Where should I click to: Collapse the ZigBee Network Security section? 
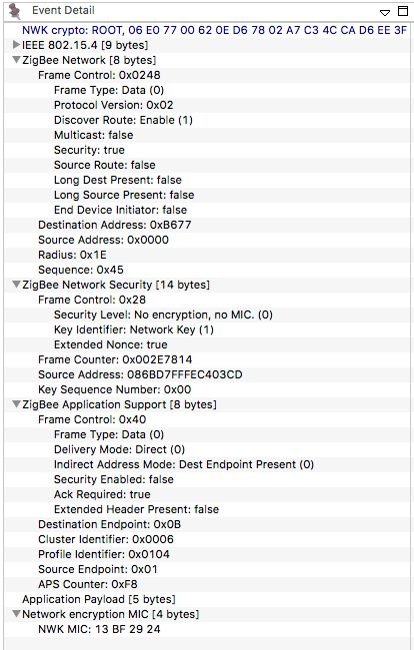coord(17,284)
